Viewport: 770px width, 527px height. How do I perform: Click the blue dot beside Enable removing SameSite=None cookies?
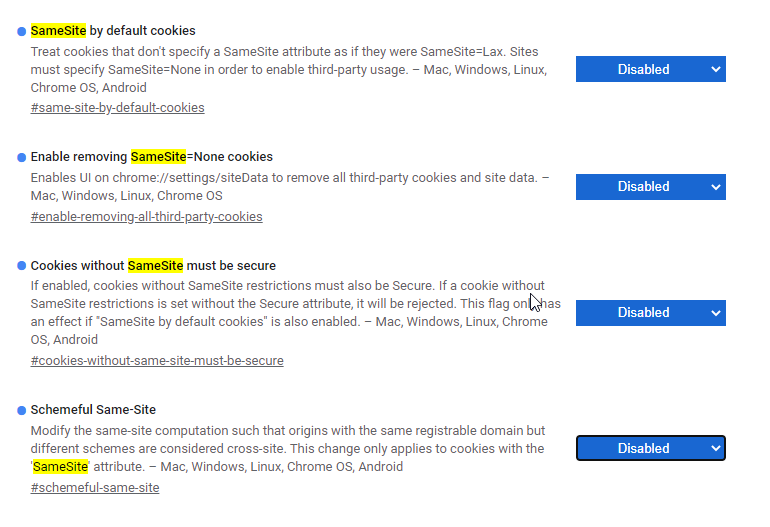[x=22, y=158]
